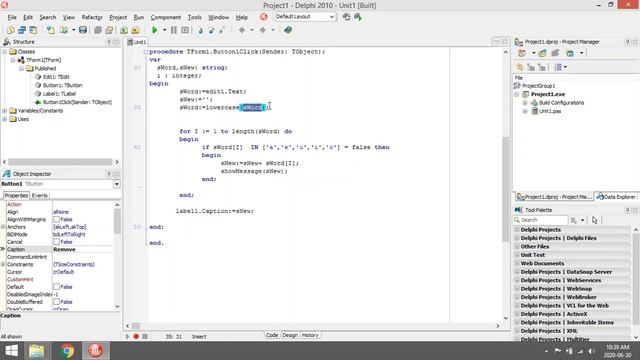Click the Structure pane horizontal scrollbar

click(60, 162)
